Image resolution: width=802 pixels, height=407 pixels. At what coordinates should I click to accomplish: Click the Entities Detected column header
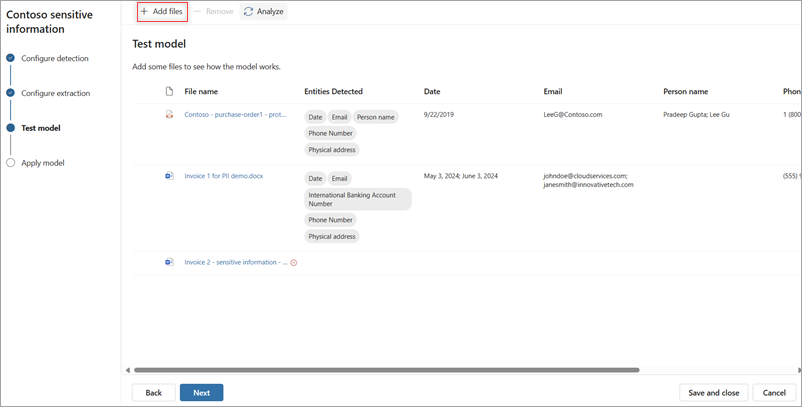tap(333, 92)
